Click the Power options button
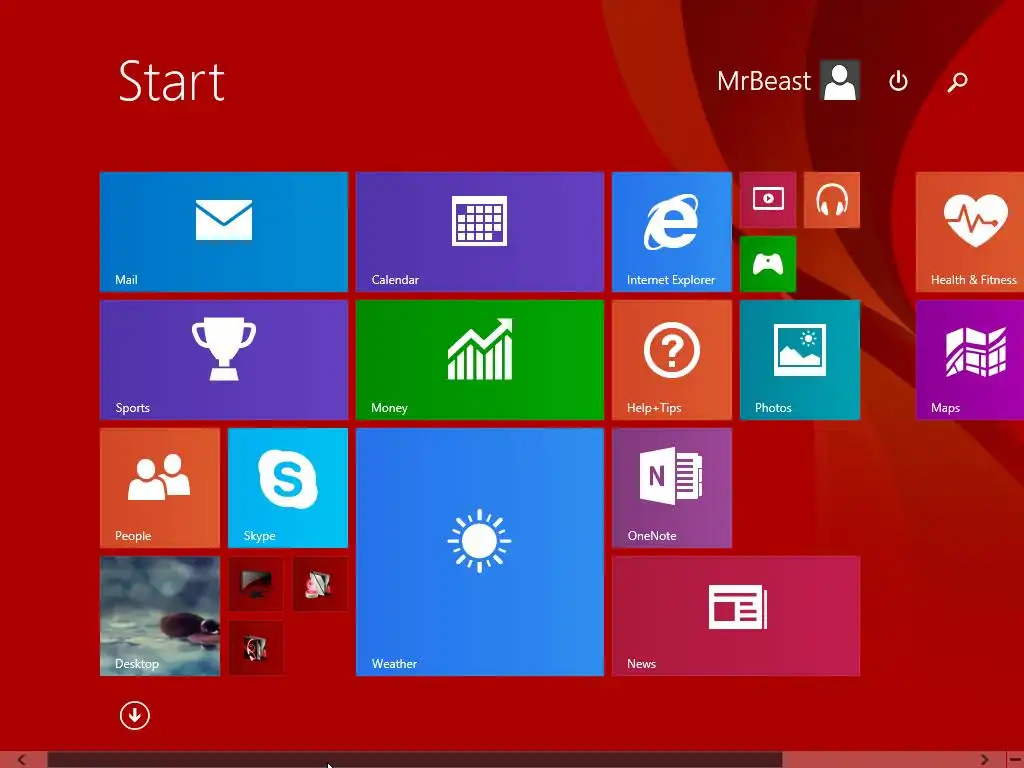This screenshot has width=1024, height=768. [x=899, y=82]
